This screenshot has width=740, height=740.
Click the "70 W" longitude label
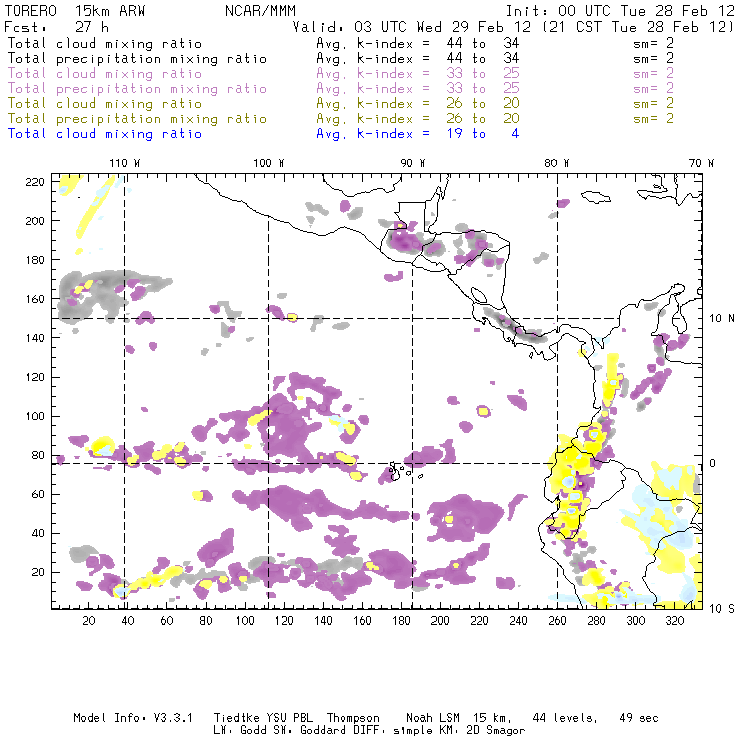click(701, 163)
